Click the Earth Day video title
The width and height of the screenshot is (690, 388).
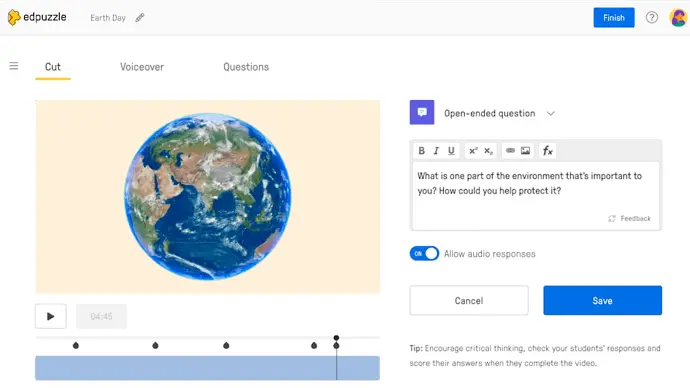tap(108, 18)
